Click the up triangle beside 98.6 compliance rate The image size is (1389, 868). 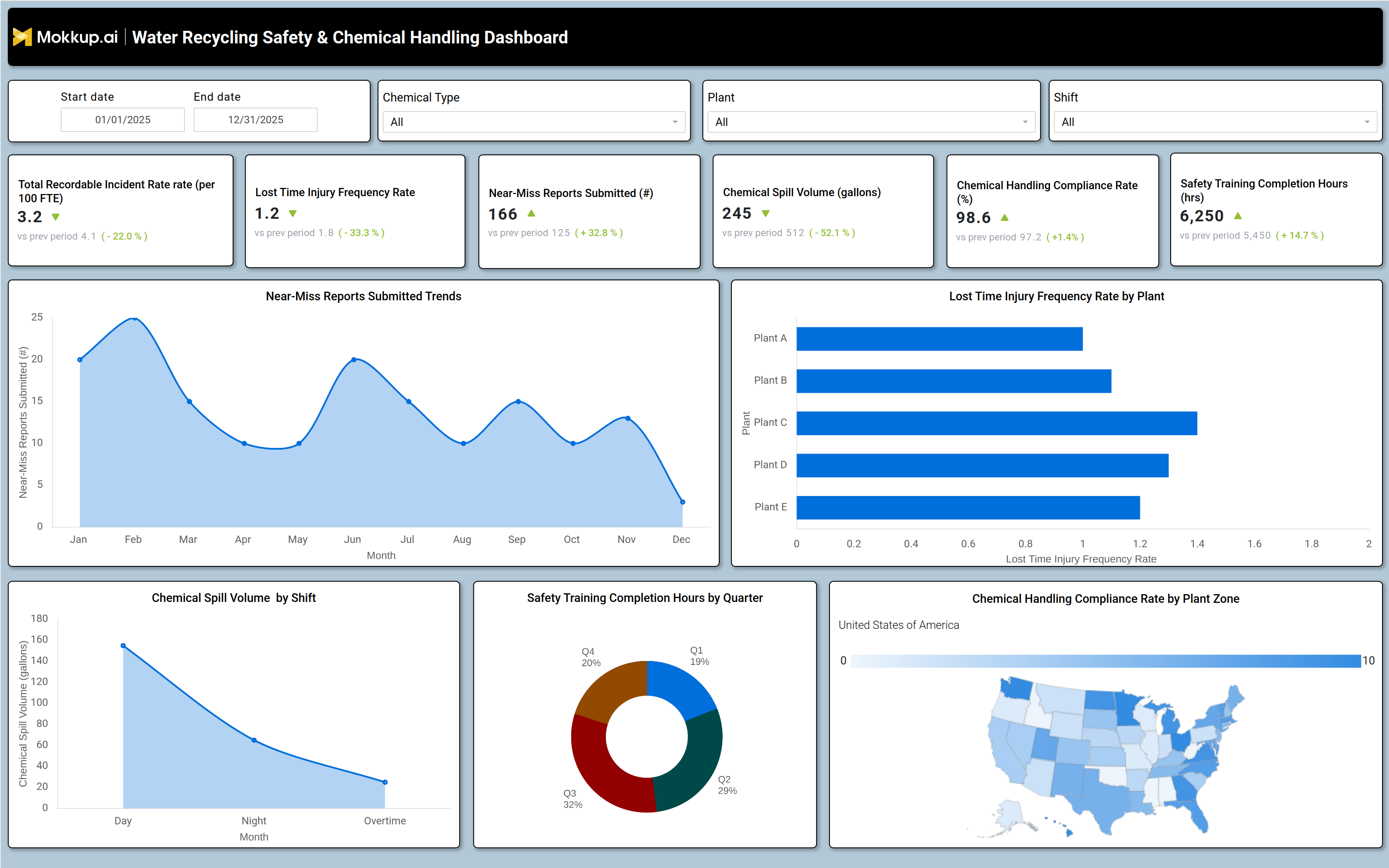coord(1004,217)
